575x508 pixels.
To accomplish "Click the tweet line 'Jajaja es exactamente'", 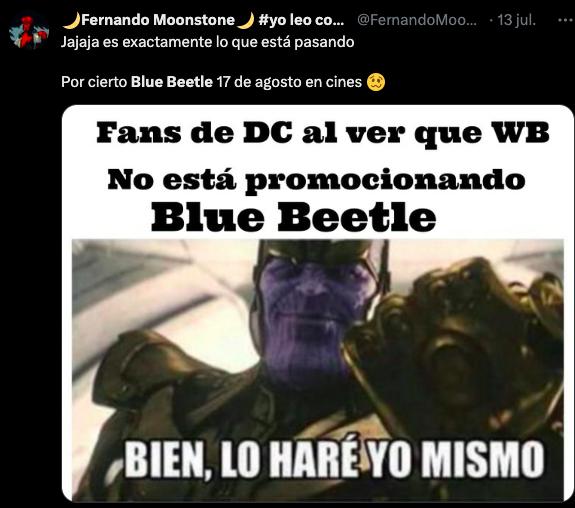I will (207, 42).
